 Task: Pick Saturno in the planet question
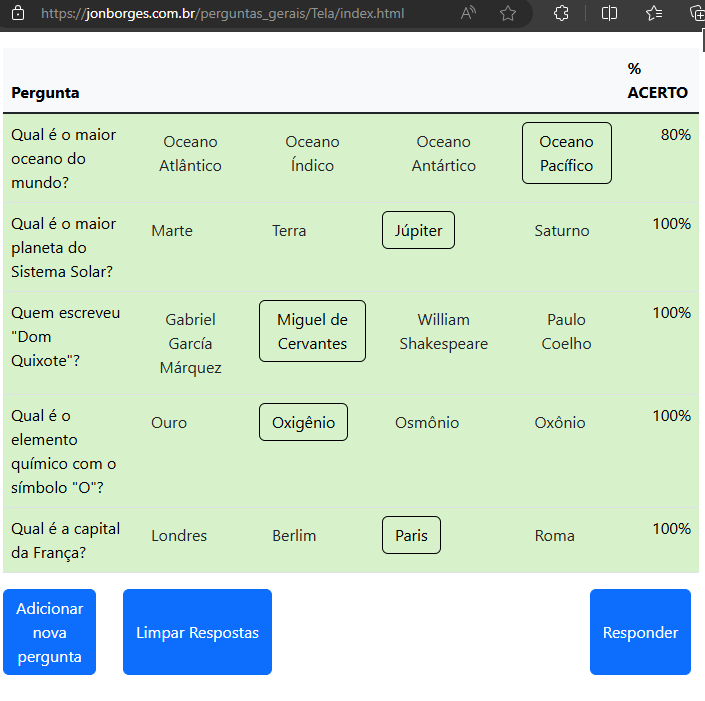[x=561, y=231]
